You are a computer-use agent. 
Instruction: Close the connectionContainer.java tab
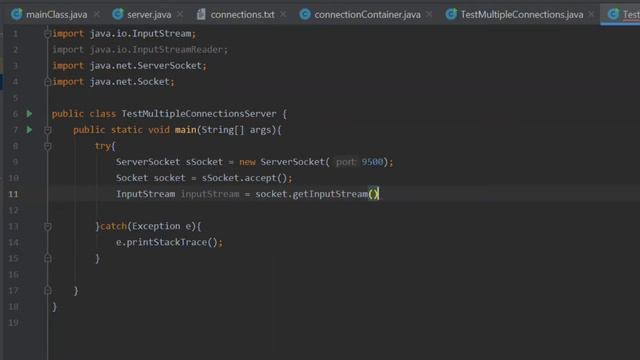429,15
